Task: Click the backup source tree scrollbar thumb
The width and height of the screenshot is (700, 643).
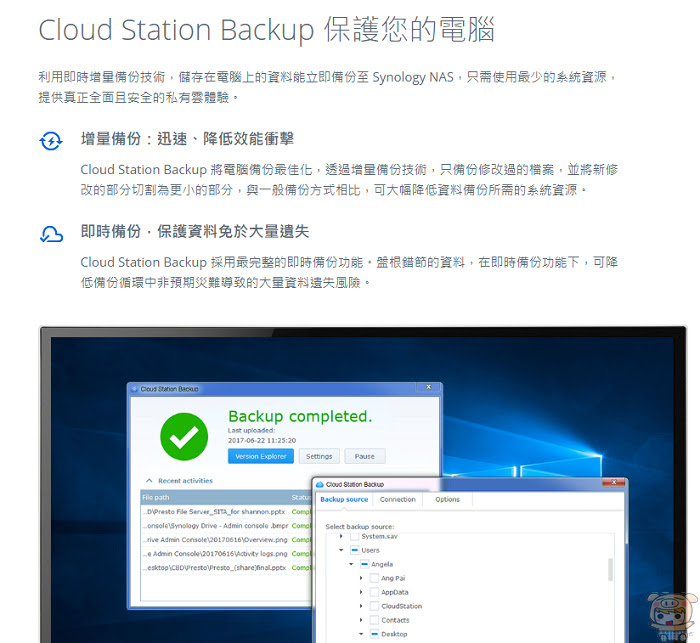Action: click(610, 569)
